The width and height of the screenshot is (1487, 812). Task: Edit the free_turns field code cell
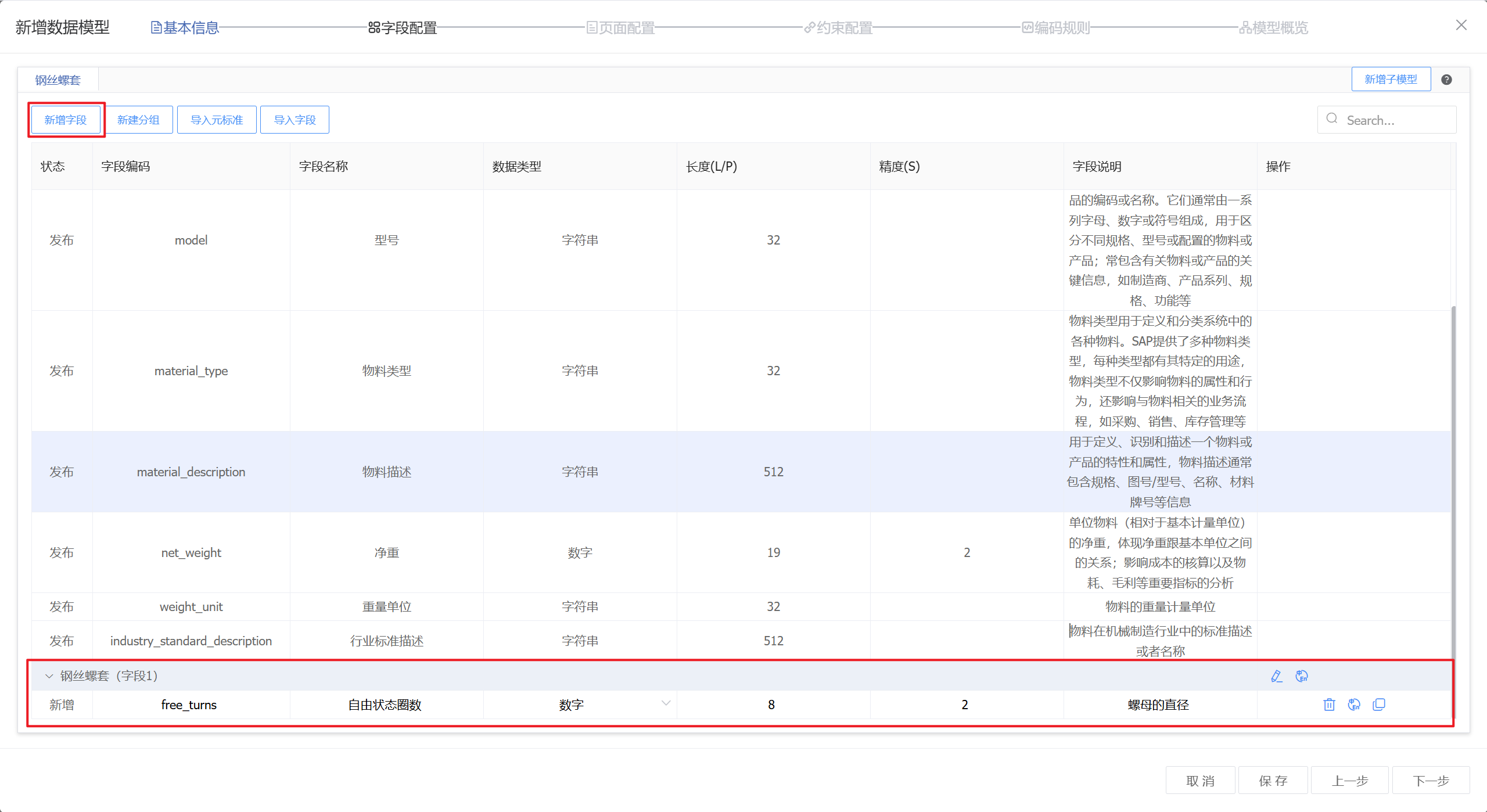[x=189, y=705]
